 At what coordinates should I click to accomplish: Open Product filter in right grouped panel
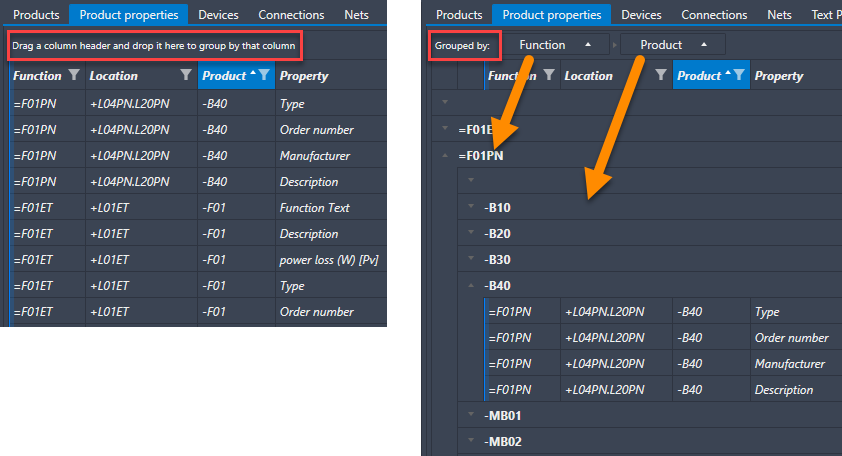coord(738,75)
